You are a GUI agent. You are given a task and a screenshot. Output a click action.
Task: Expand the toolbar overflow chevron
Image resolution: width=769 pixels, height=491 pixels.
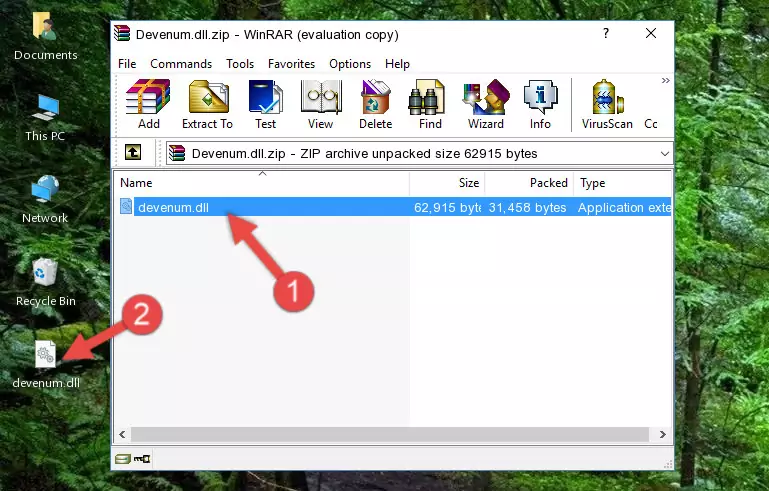pos(665,80)
